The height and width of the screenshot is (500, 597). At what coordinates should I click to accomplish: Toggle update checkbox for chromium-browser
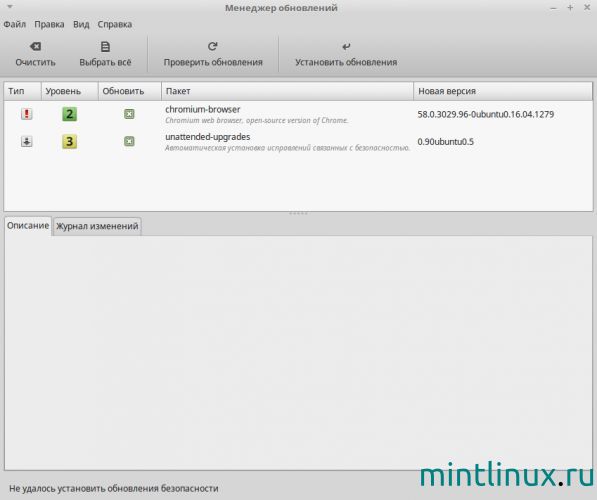point(129,114)
